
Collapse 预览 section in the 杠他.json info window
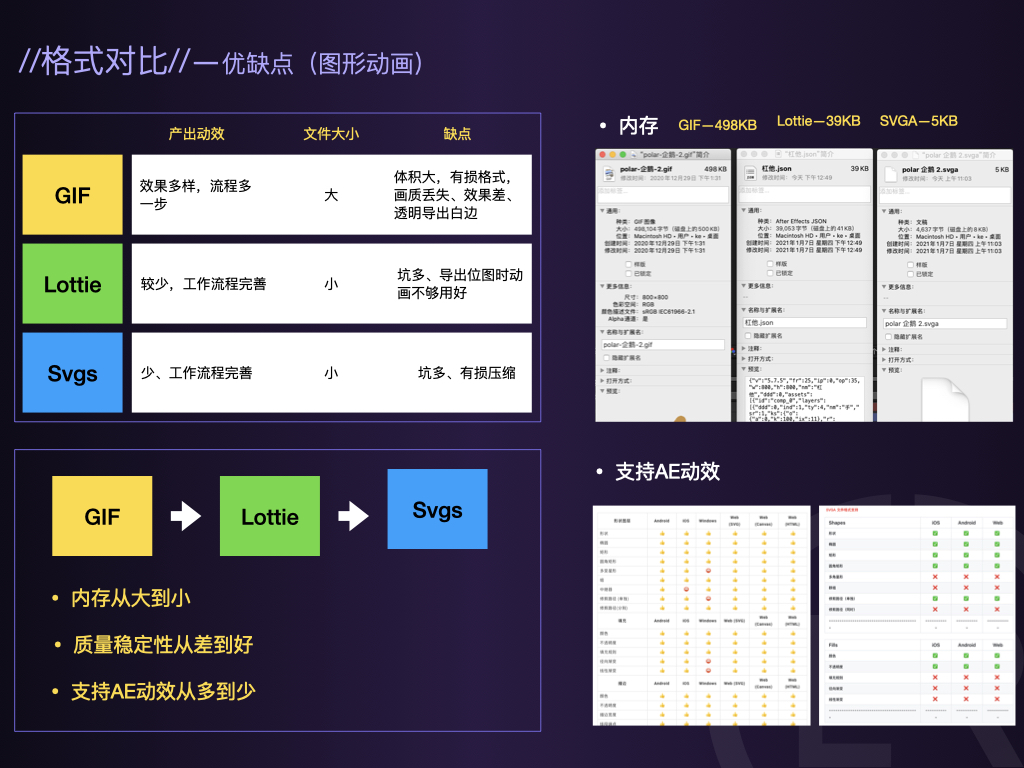[743, 369]
